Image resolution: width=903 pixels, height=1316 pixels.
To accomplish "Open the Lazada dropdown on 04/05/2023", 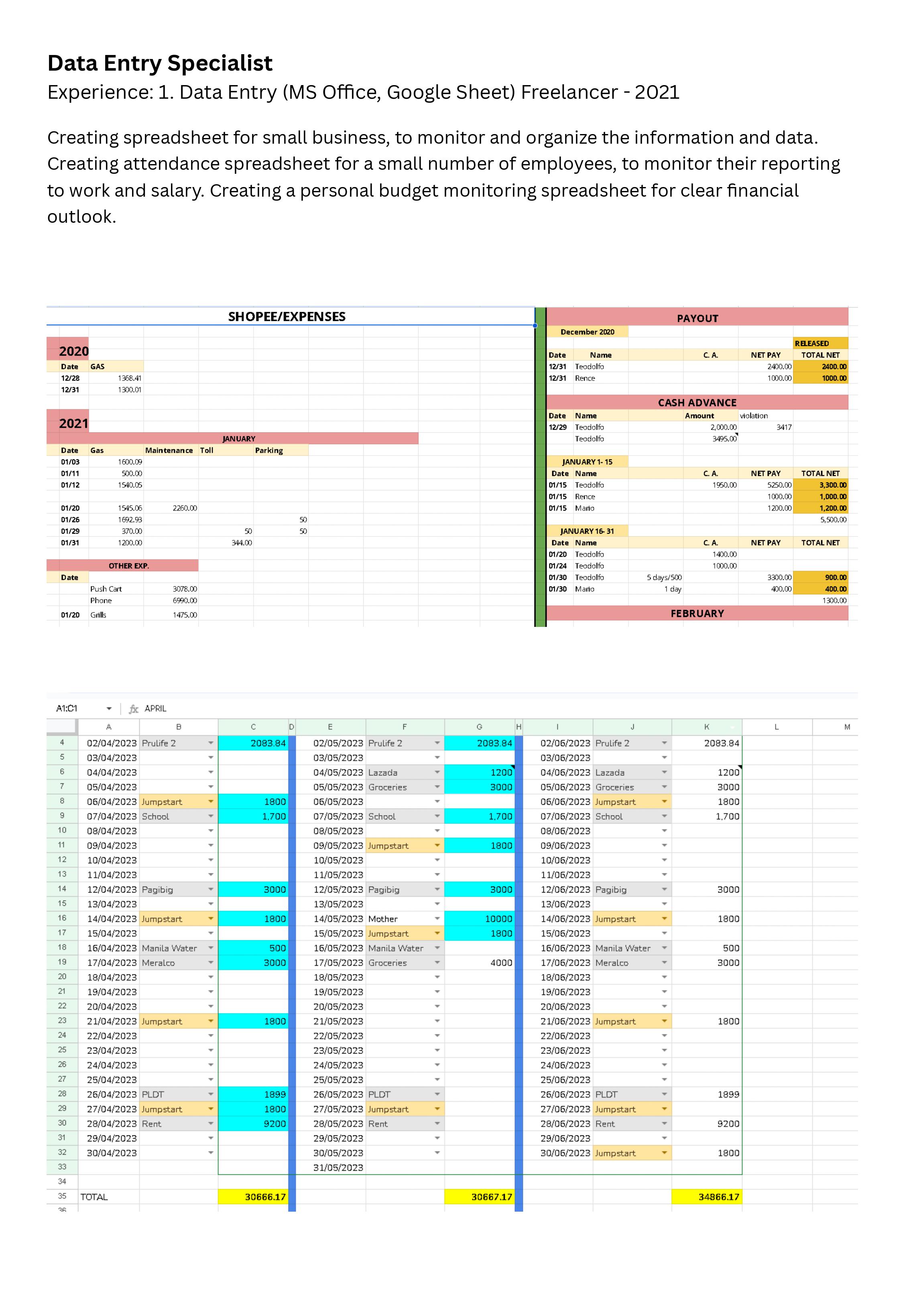I will 437,773.
